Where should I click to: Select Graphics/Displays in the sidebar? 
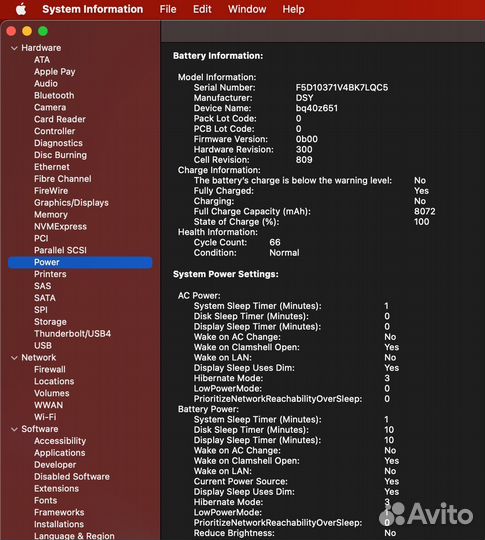(x=71, y=203)
